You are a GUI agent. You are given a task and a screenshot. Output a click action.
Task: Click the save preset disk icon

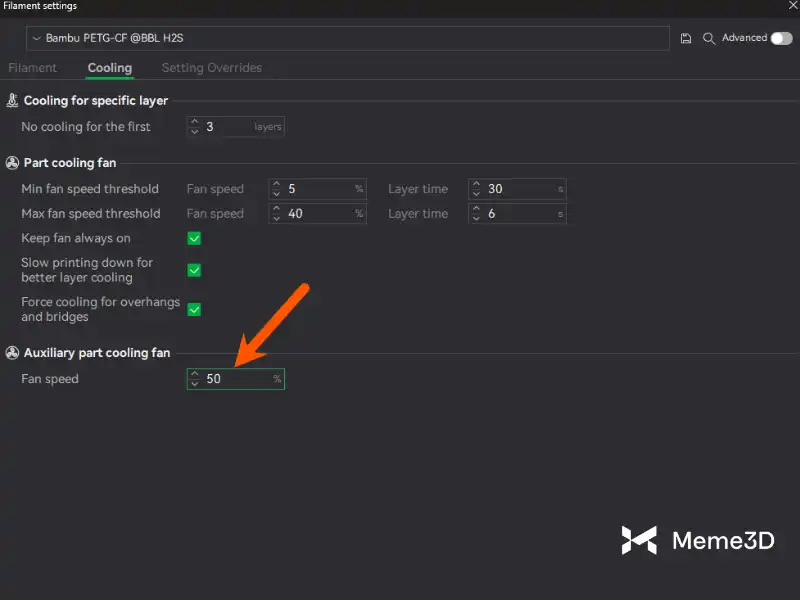tap(685, 38)
